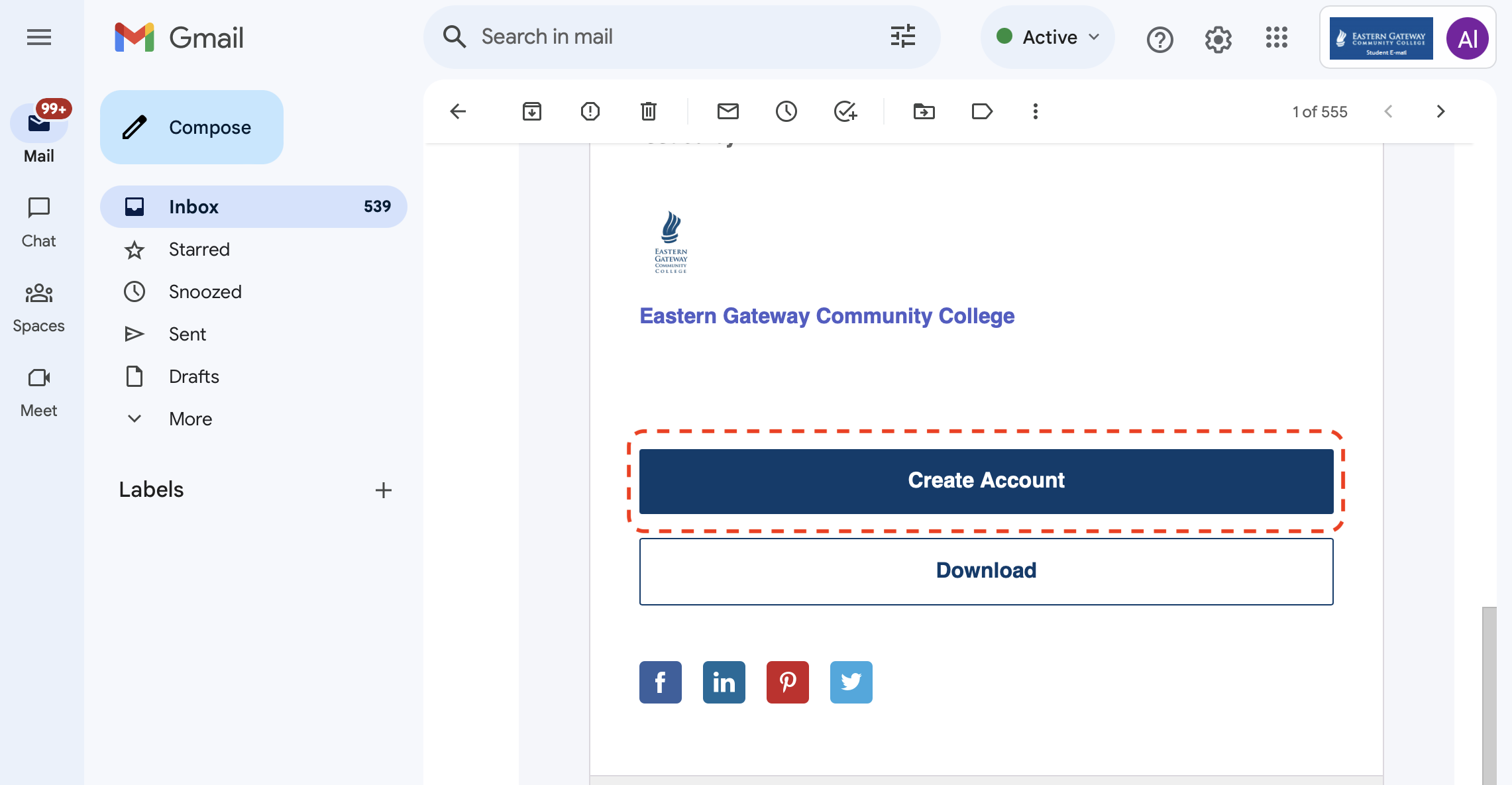Archive this email
This screenshot has width=1512, height=785.
point(531,111)
